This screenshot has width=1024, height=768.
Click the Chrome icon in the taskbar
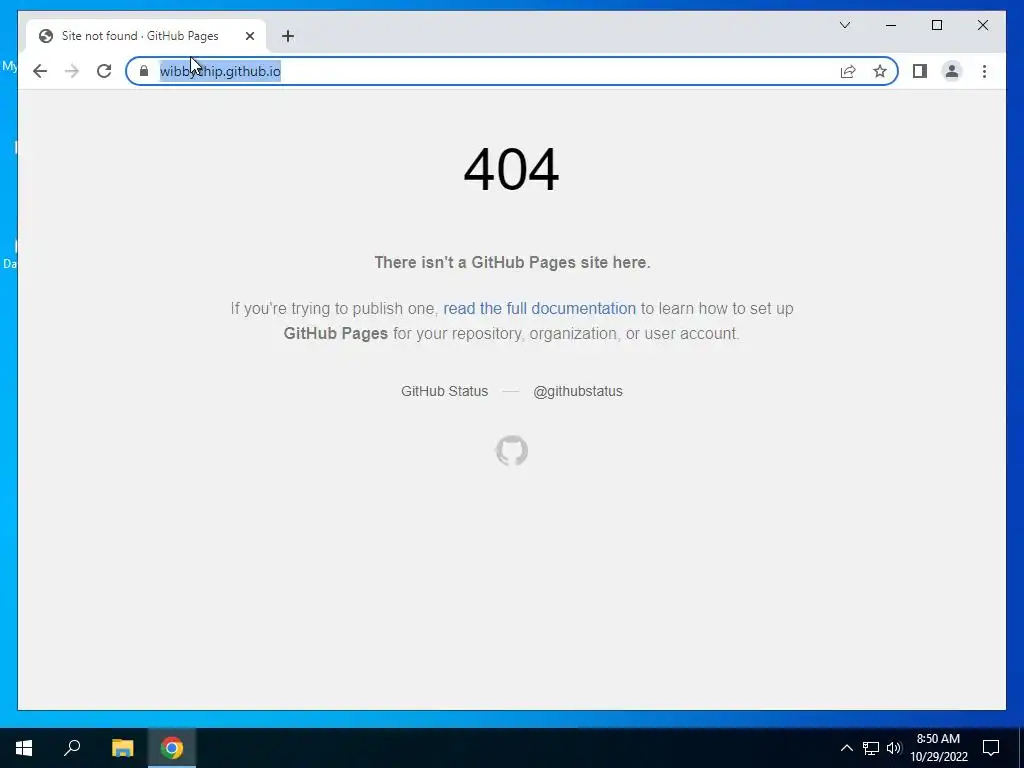click(x=172, y=748)
